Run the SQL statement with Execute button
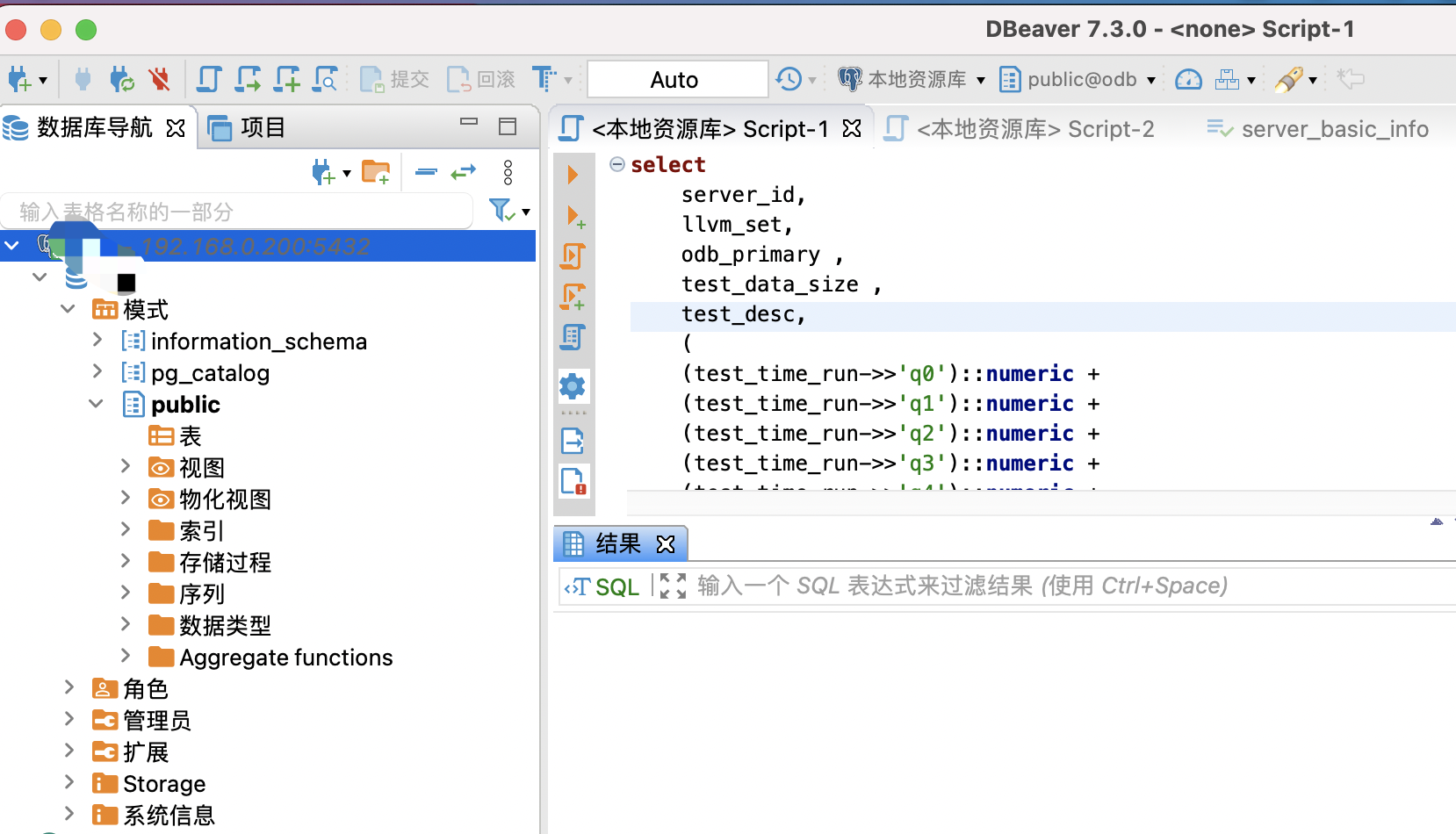Screen dimensions: 1456x834 [573, 174]
